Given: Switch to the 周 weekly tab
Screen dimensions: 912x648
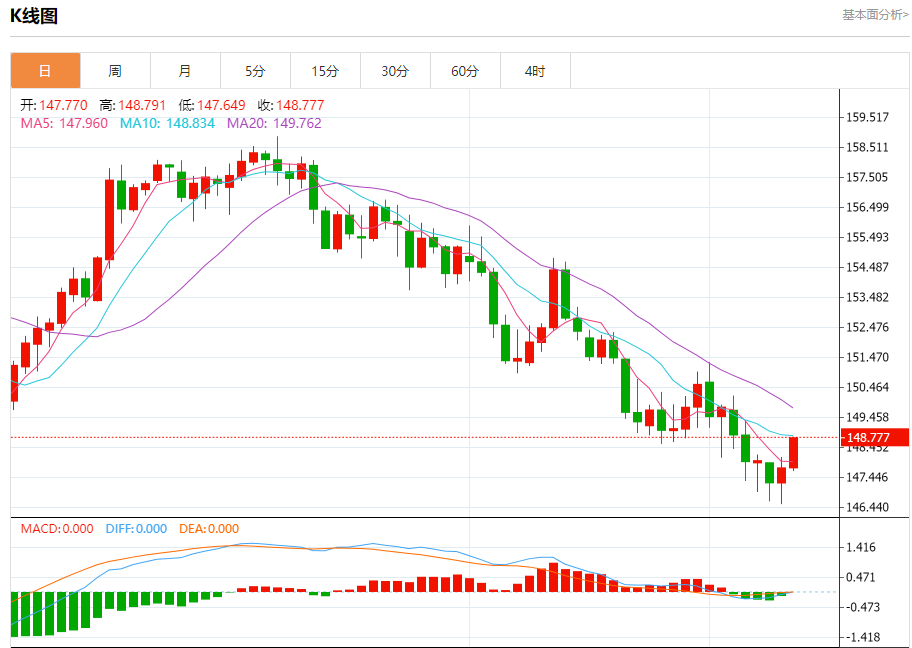Looking at the screenshot, I should [x=115, y=71].
